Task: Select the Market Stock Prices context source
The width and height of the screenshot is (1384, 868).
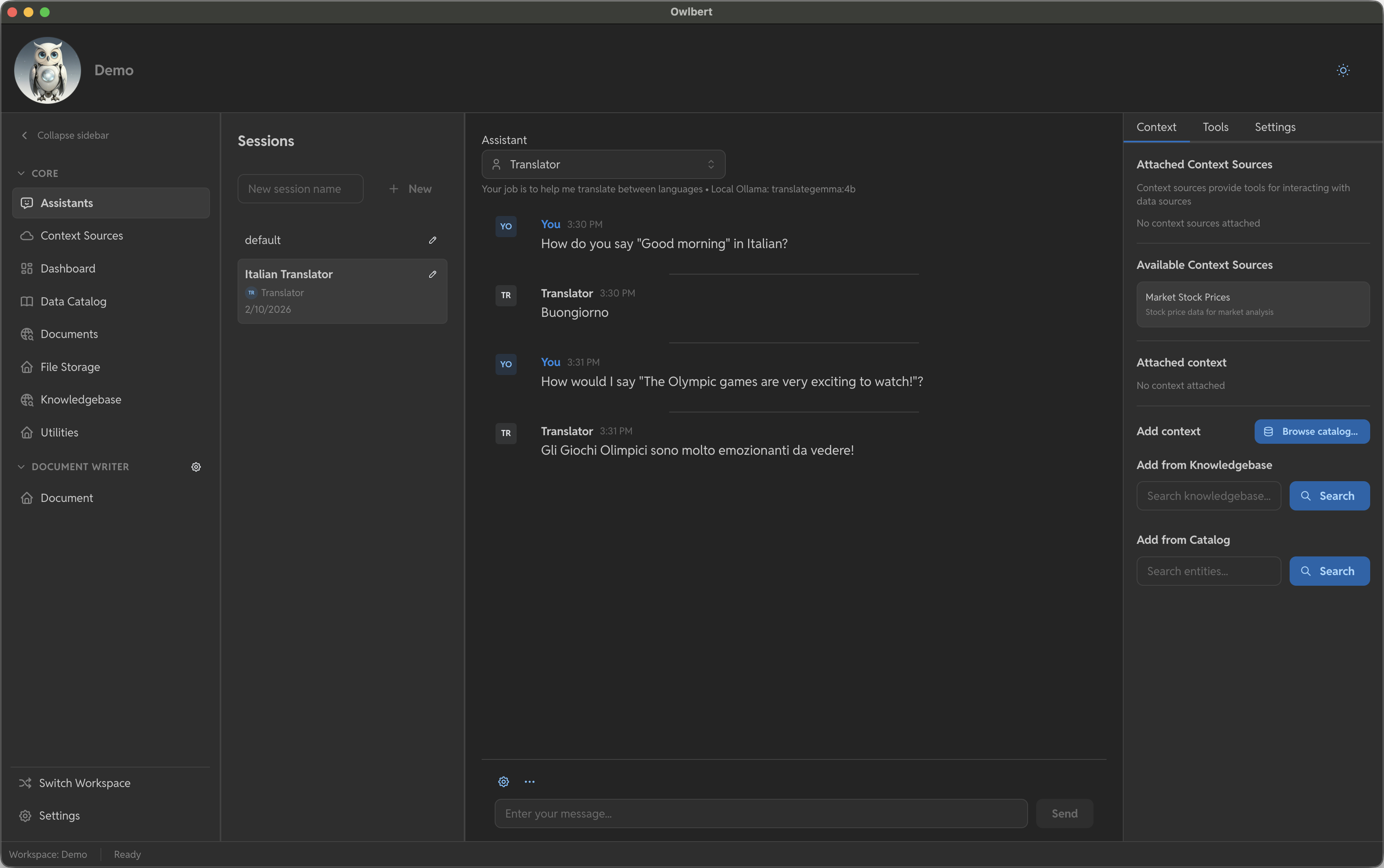Action: [1253, 304]
